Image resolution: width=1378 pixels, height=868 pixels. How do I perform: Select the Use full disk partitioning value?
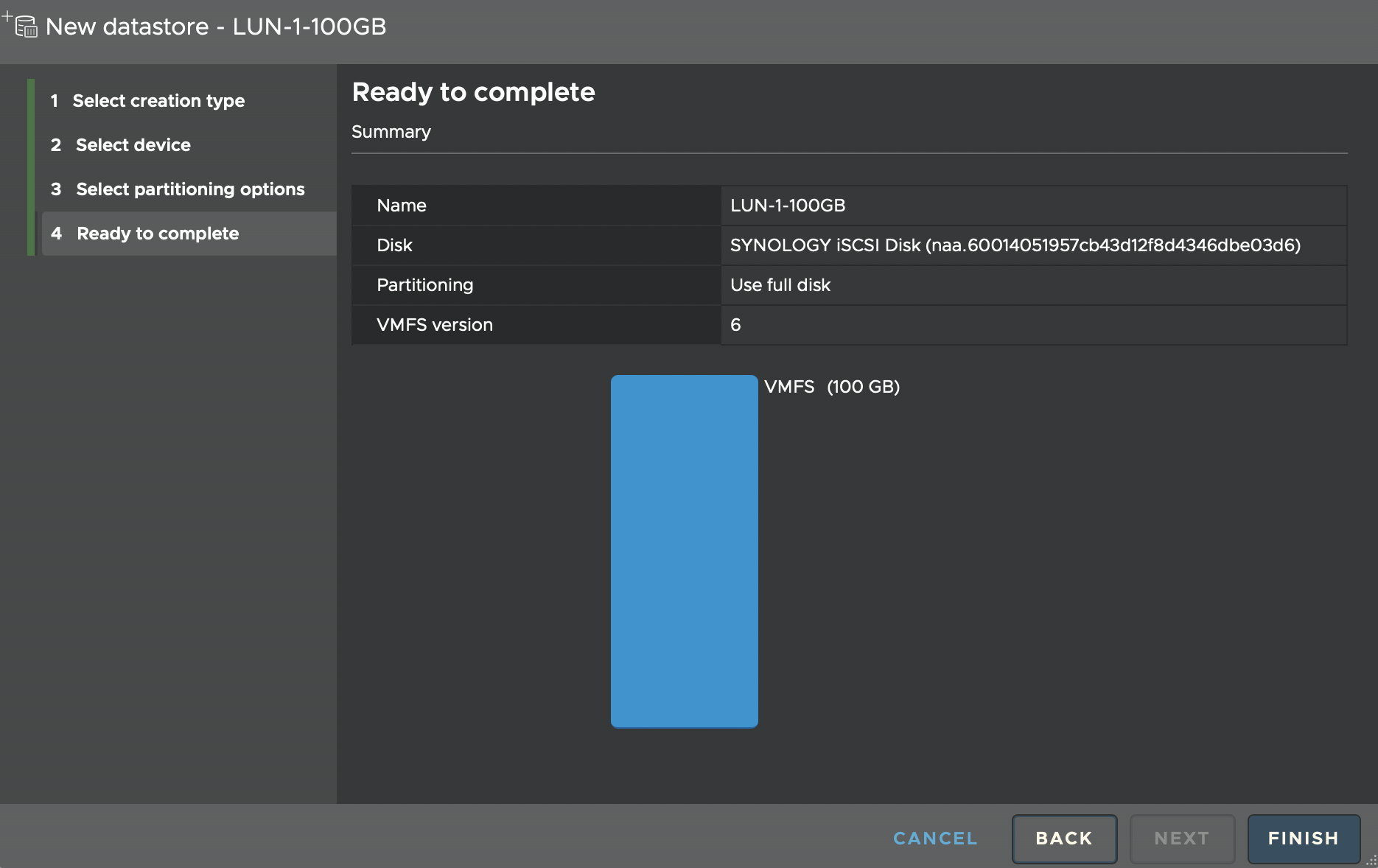[780, 285]
